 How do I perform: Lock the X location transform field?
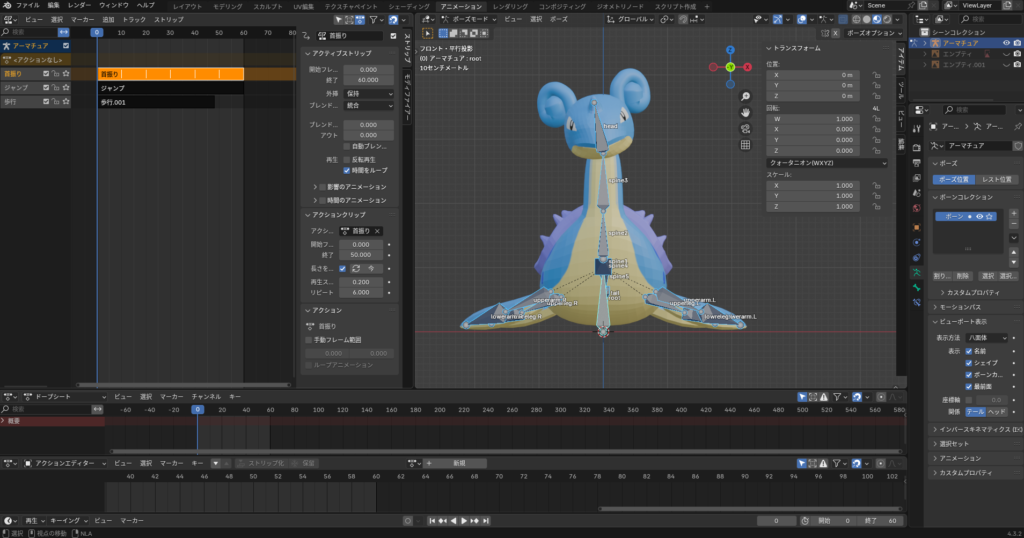pos(876,74)
